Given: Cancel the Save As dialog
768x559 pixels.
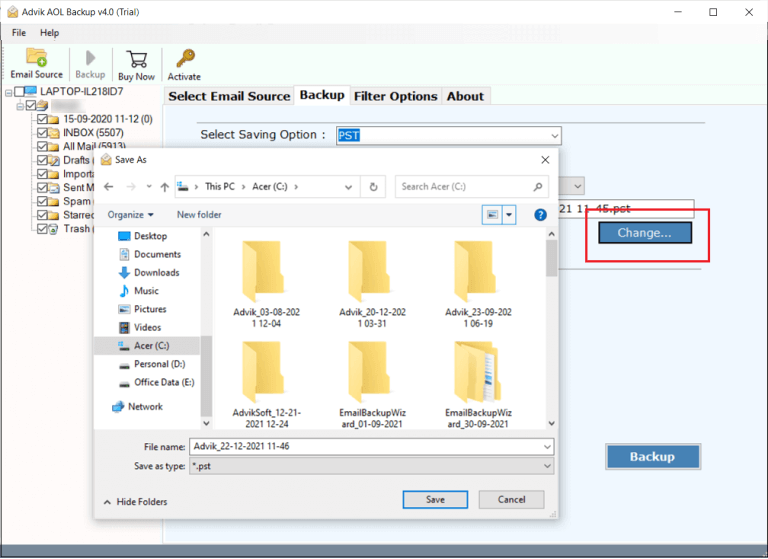Looking at the screenshot, I should tap(511, 500).
